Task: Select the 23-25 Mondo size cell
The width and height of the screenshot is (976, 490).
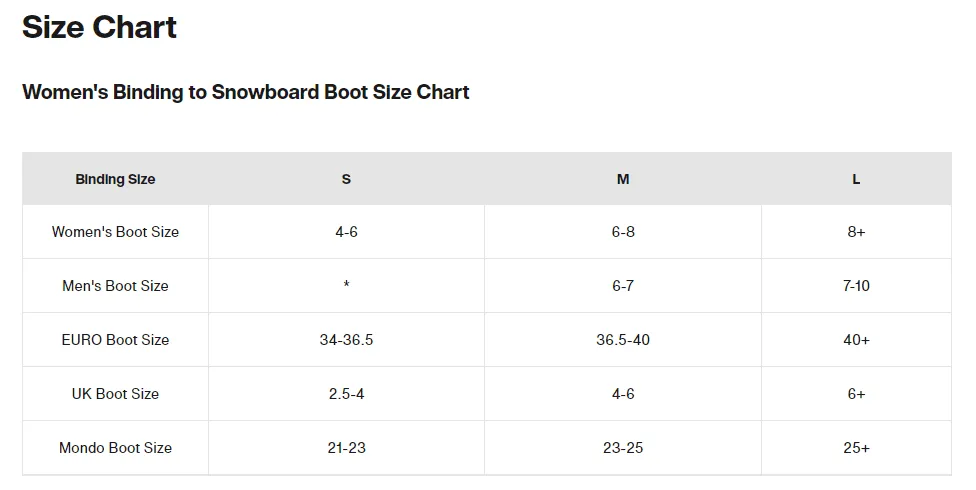Action: 622,448
